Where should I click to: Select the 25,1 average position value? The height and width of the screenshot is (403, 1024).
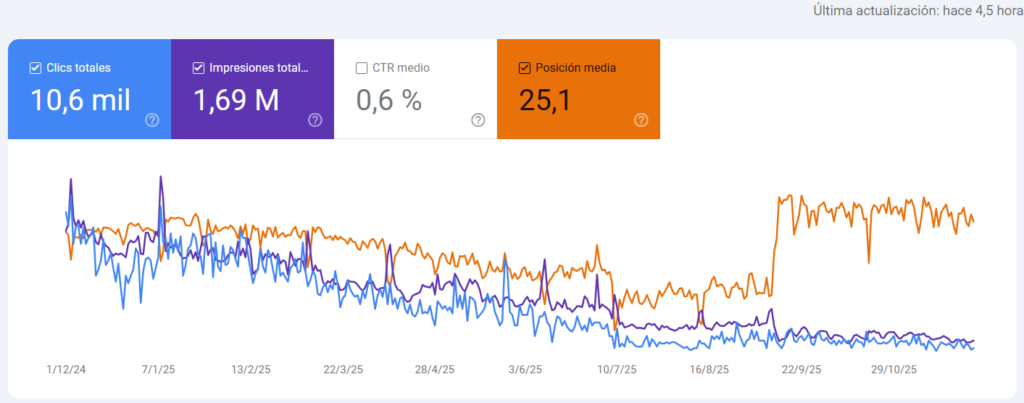pyautogui.click(x=545, y=100)
